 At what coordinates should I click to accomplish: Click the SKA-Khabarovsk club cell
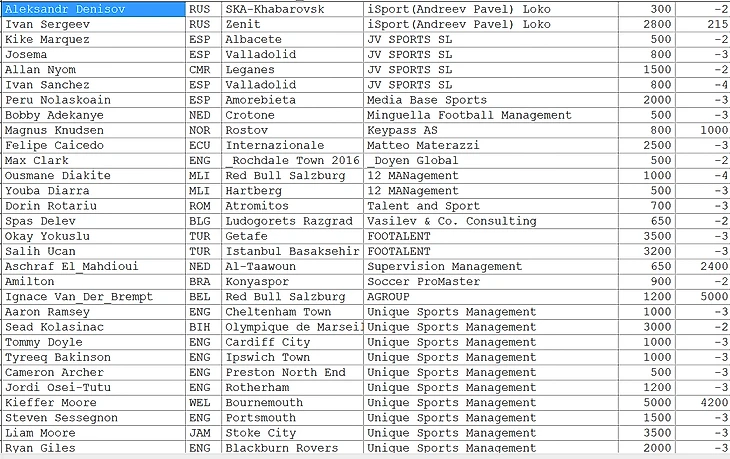292,9
